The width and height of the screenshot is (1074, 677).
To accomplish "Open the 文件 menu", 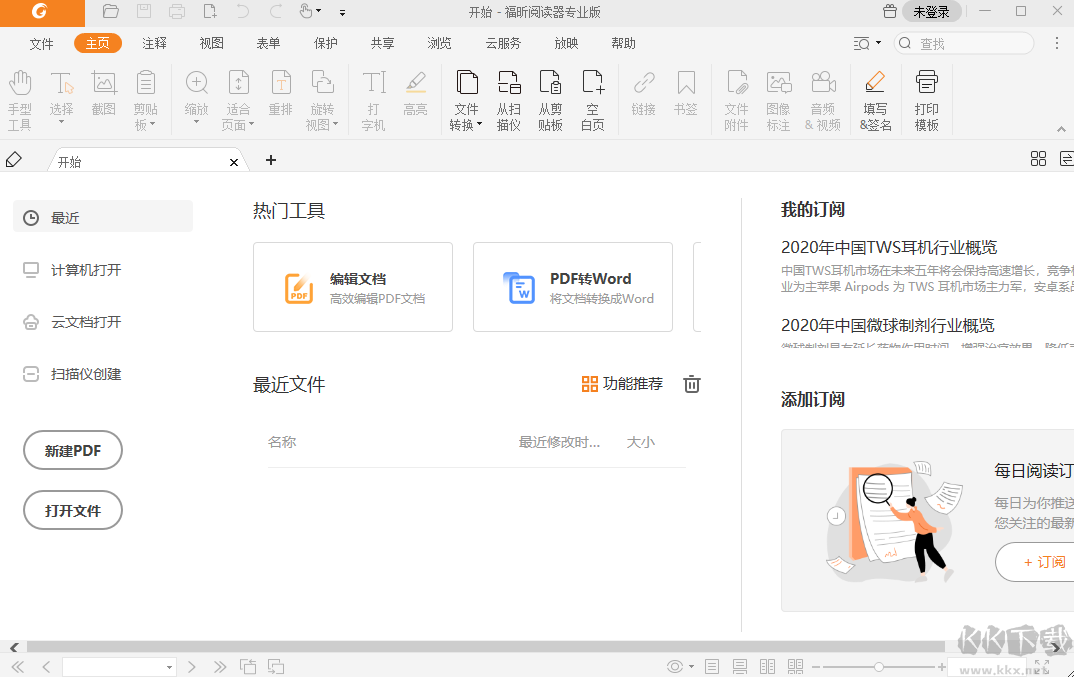I will click(x=41, y=43).
